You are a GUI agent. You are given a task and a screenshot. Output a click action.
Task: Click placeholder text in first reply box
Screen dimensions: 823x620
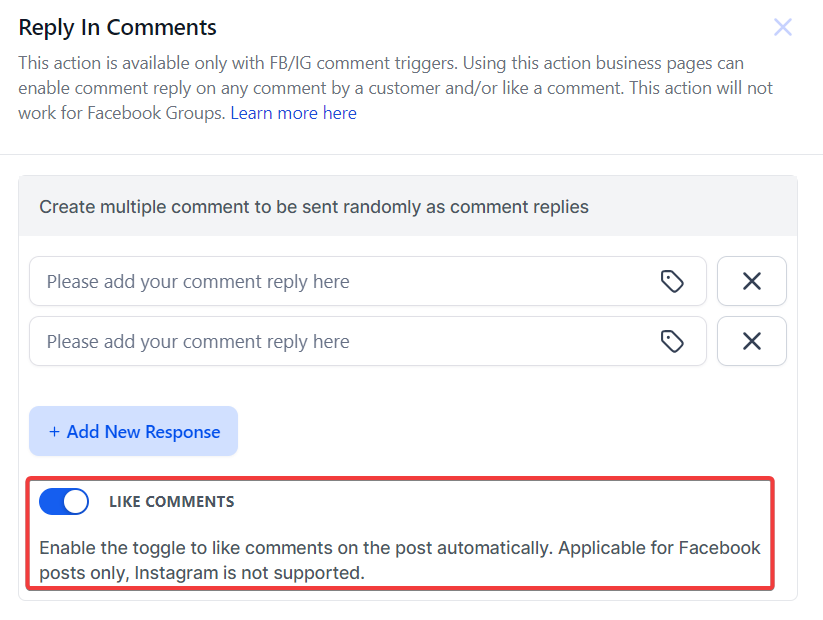[198, 282]
